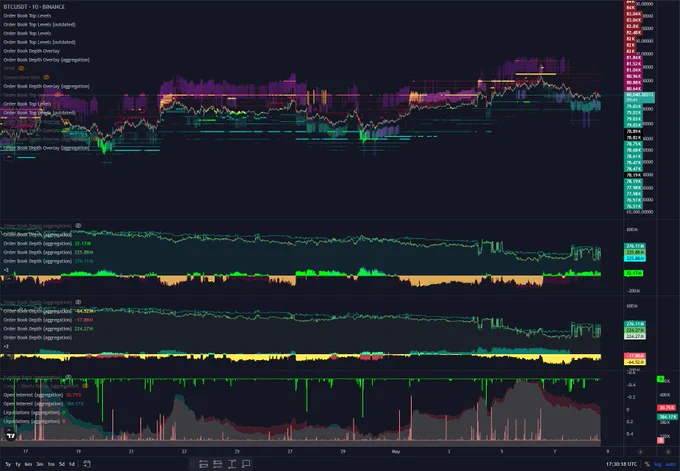680x471 pixels.
Task: Show the hidden VPVR indicator
Action: pos(21,69)
